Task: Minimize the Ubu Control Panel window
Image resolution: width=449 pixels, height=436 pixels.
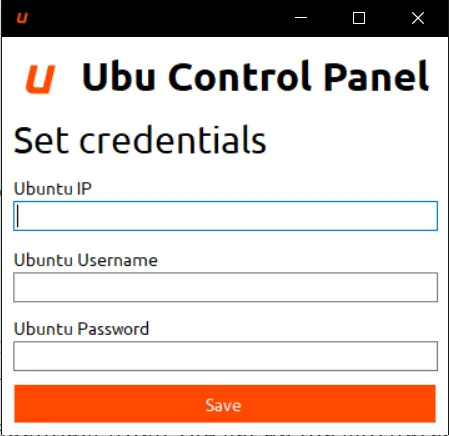Action: pyautogui.click(x=301, y=18)
